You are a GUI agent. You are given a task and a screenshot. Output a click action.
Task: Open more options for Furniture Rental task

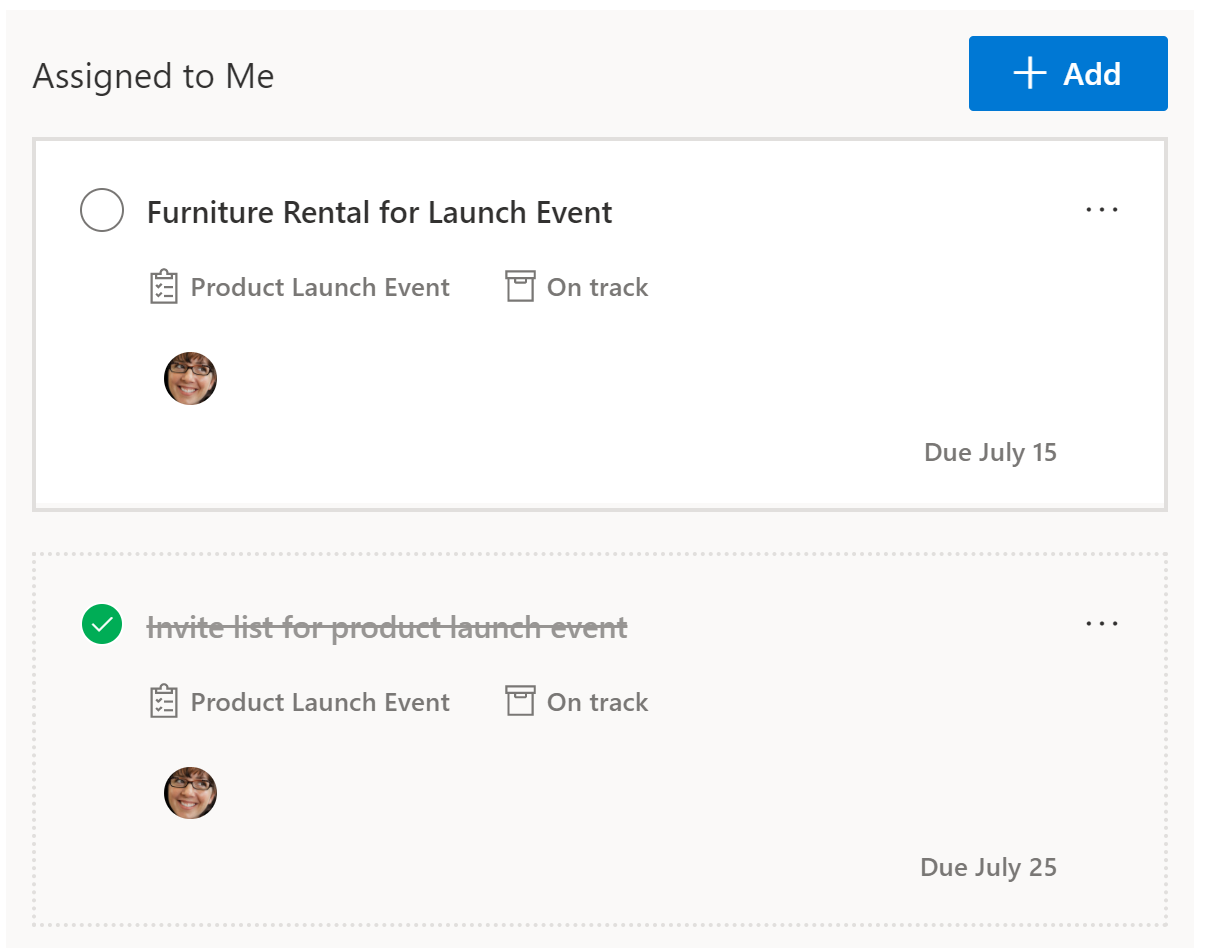point(1101,210)
